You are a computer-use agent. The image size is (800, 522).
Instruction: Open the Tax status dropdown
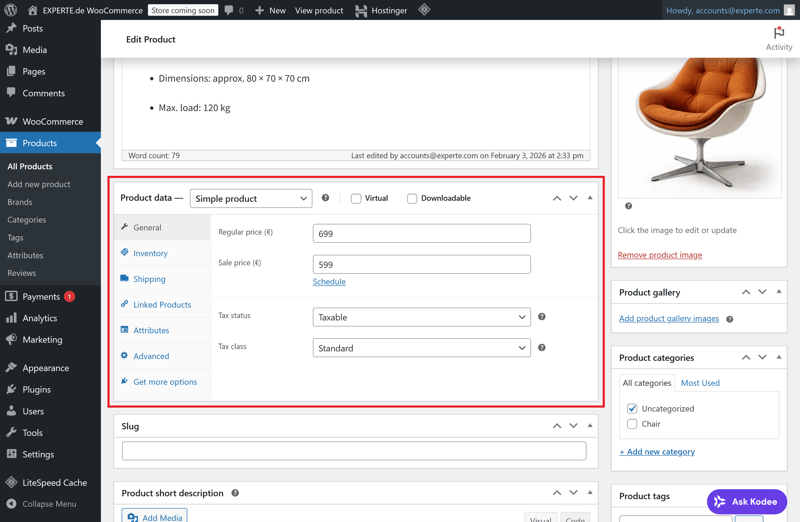(x=421, y=317)
